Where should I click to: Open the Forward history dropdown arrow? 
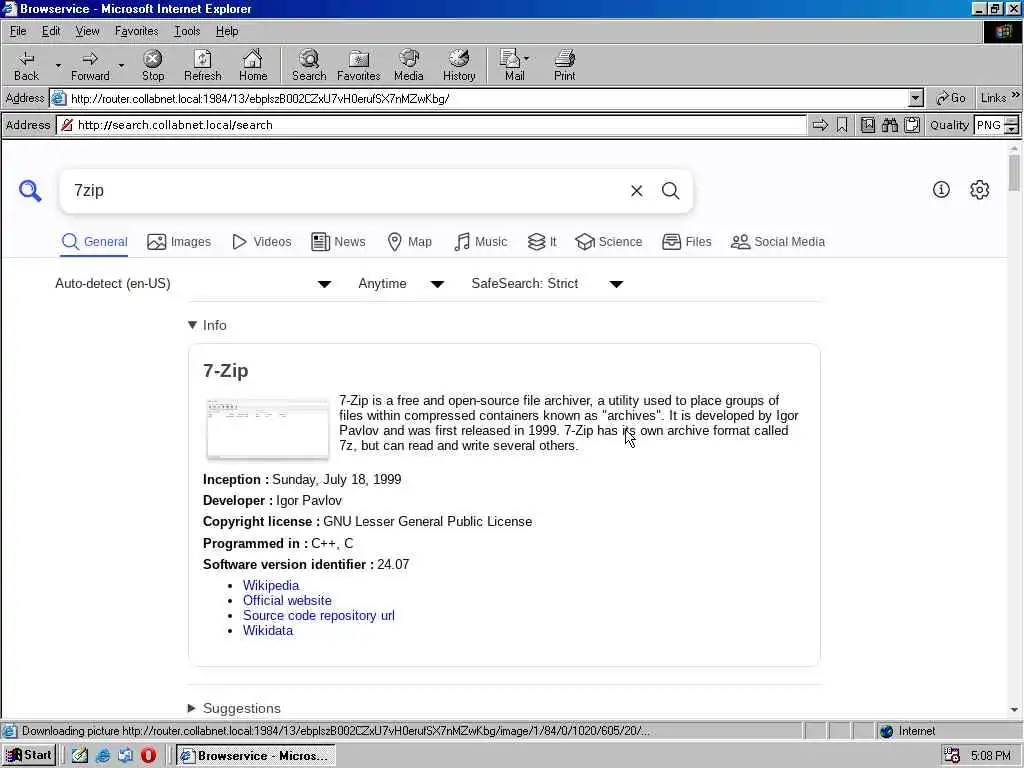121,65
